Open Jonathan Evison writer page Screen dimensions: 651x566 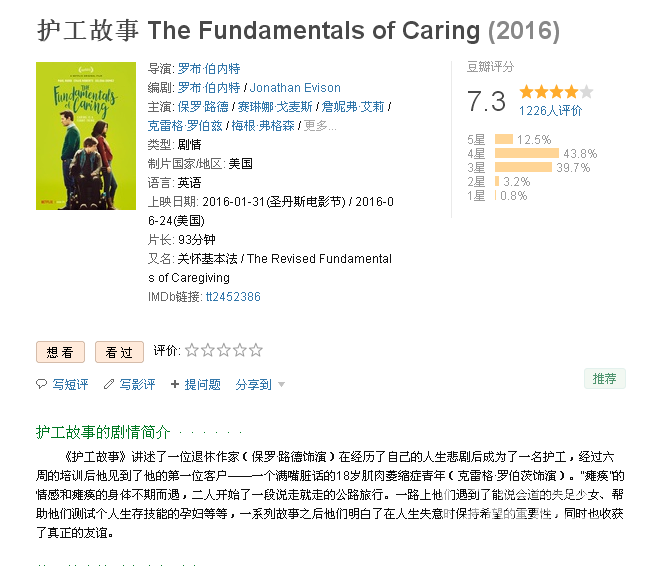pyautogui.click(x=295, y=88)
